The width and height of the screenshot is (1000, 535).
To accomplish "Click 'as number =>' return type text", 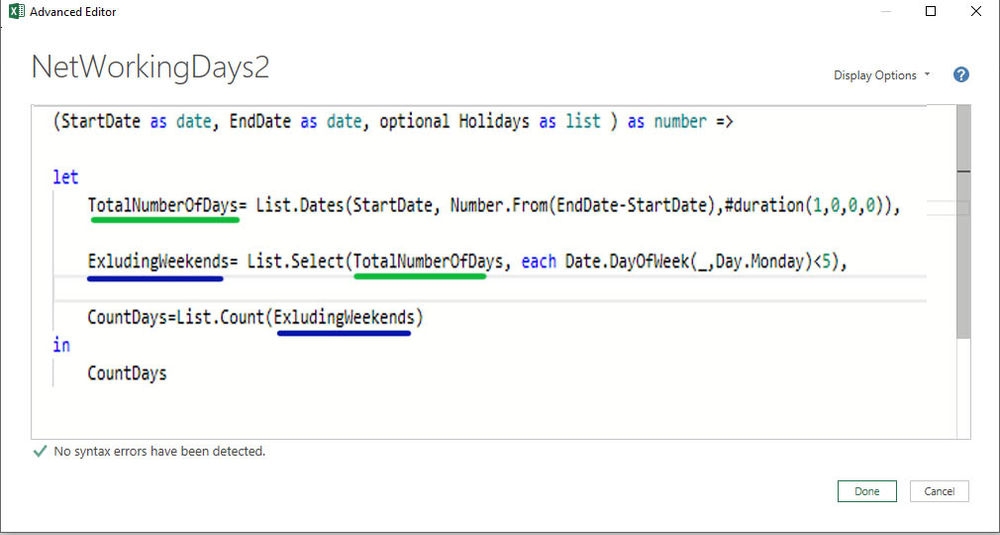I will coord(680,121).
